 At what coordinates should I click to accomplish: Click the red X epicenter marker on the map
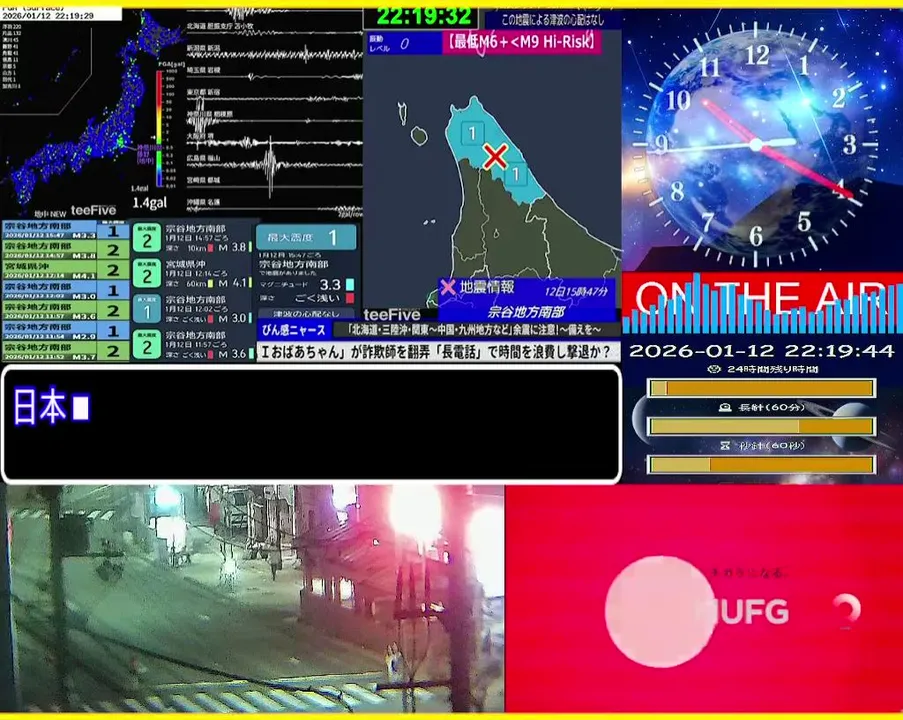pyautogui.click(x=495, y=156)
